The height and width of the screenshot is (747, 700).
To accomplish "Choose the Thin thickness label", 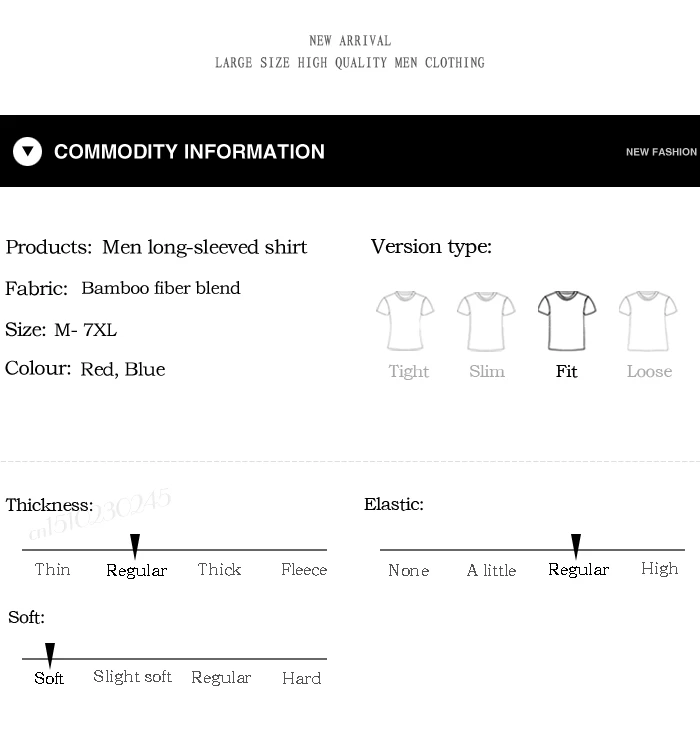I will coord(52,569).
